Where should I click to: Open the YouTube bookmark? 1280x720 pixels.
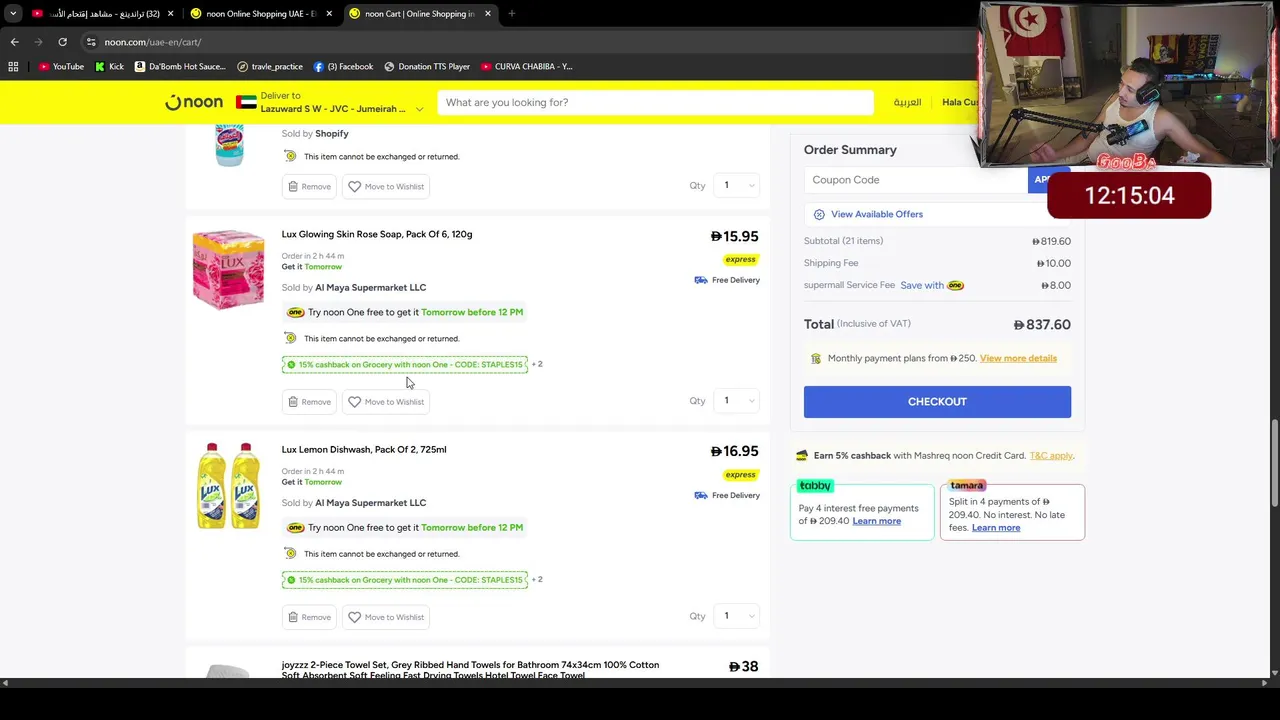[61, 67]
